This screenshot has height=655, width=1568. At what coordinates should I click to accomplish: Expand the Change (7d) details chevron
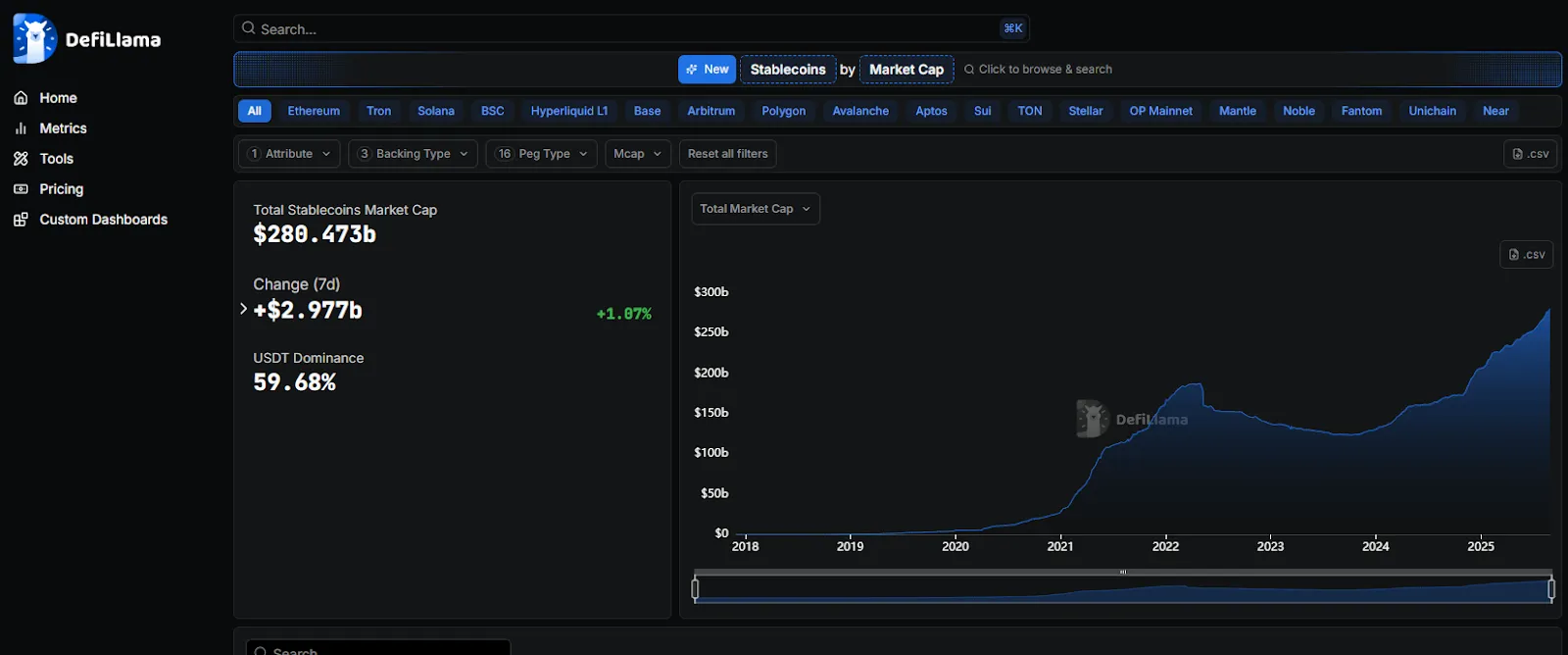coord(243,309)
